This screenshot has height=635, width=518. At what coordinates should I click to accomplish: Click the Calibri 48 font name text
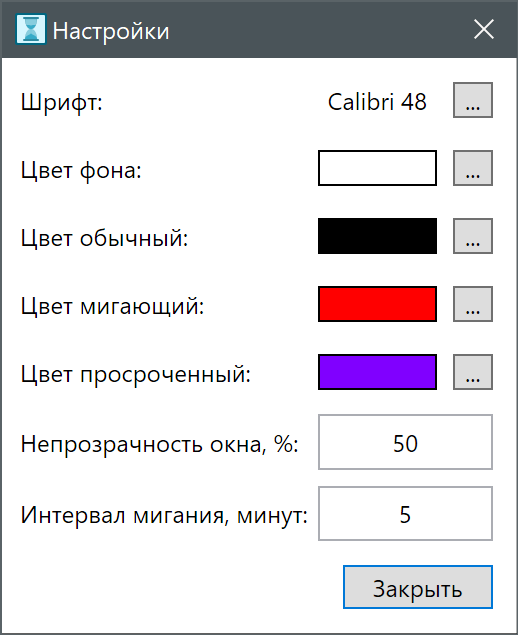(x=377, y=102)
